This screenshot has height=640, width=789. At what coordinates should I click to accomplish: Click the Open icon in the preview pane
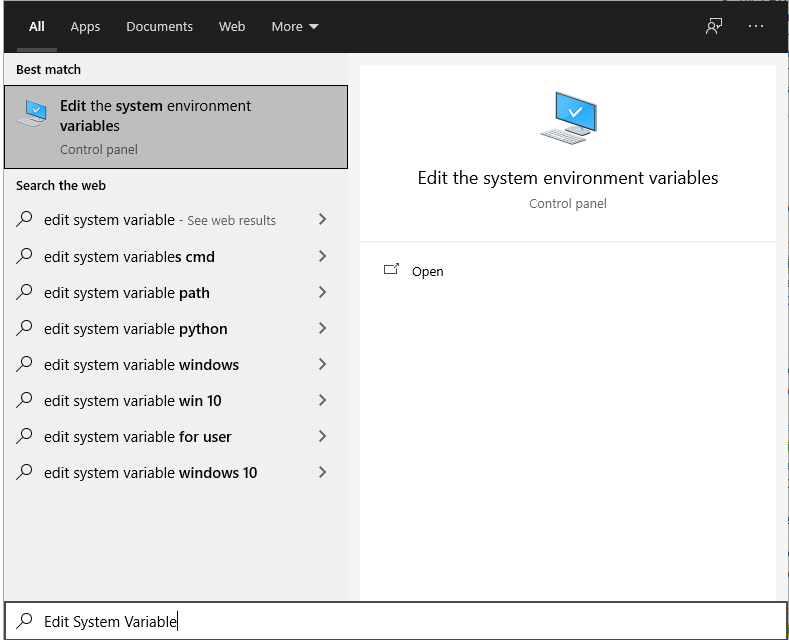click(392, 270)
